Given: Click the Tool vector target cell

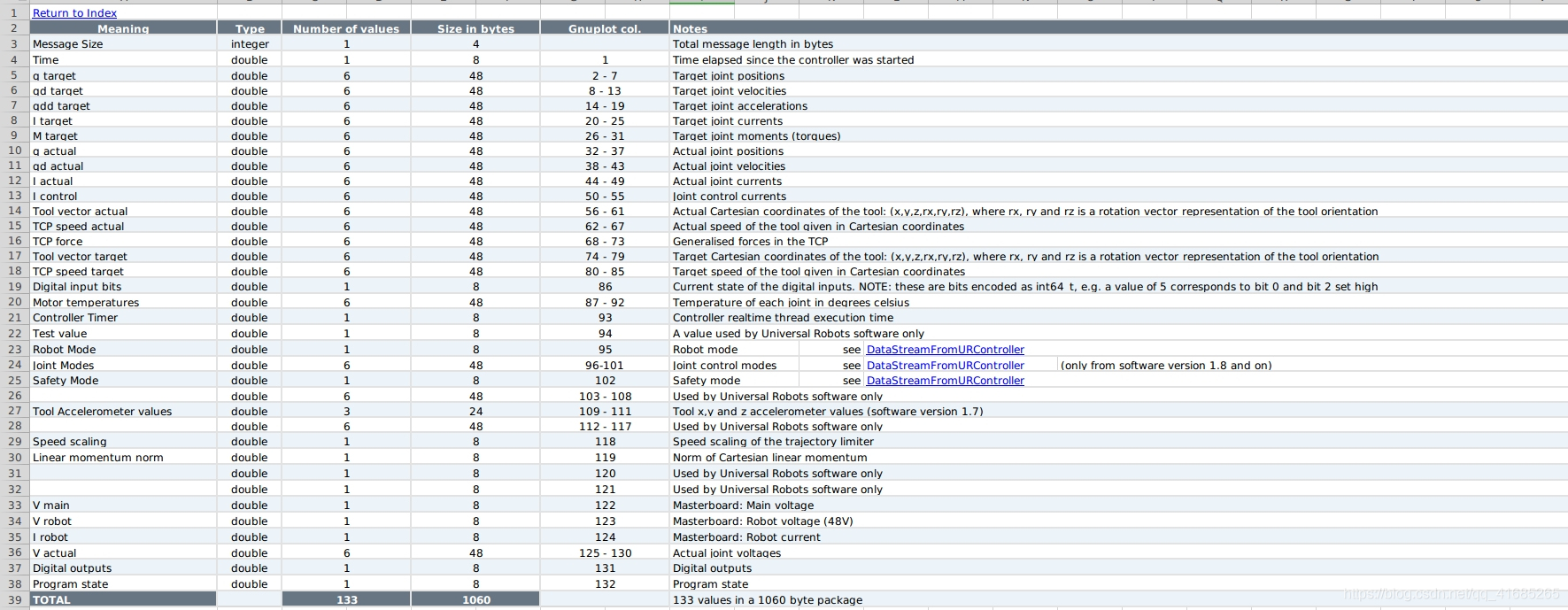Looking at the screenshot, I should (123, 257).
